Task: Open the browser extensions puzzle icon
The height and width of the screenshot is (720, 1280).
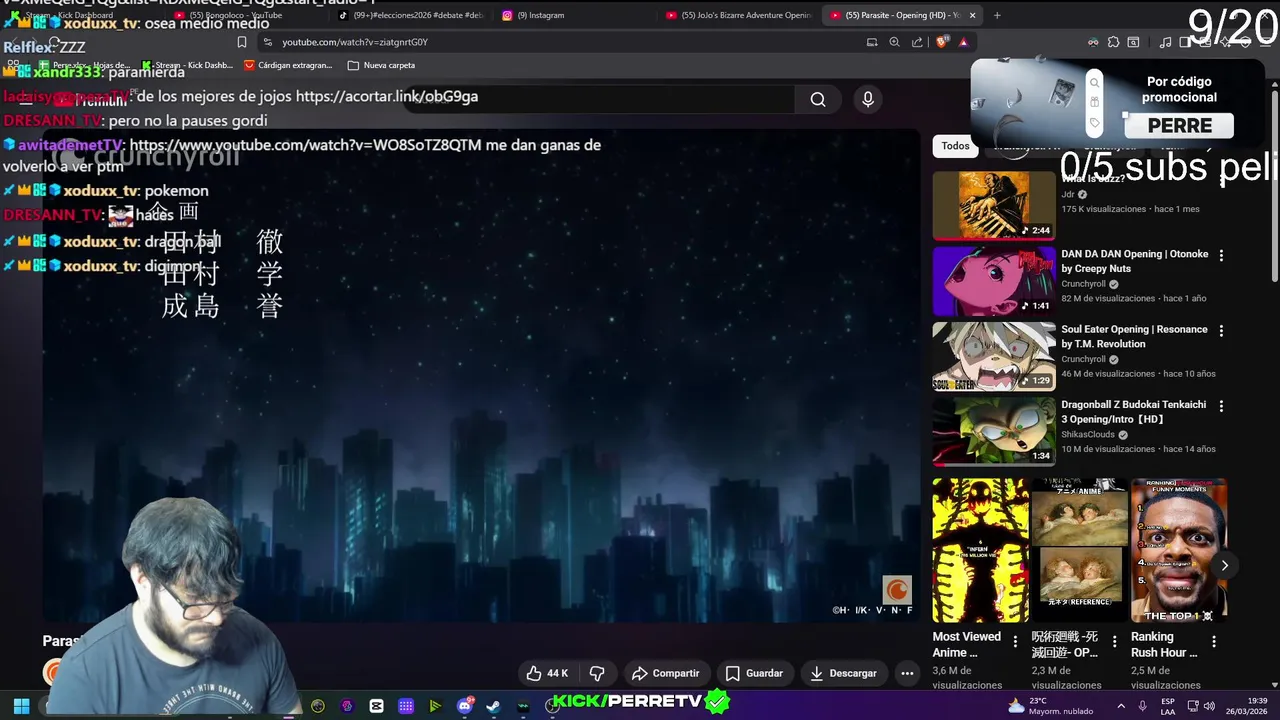Action: (1113, 42)
